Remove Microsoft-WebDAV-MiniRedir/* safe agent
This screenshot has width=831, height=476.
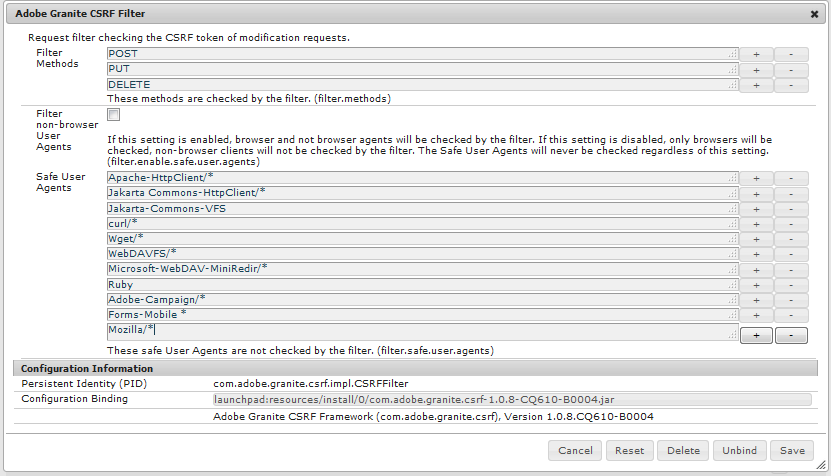click(791, 270)
